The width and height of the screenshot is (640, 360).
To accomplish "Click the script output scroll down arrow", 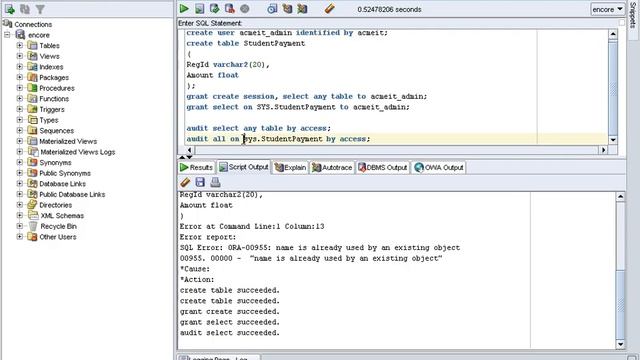I will pos(620,344).
